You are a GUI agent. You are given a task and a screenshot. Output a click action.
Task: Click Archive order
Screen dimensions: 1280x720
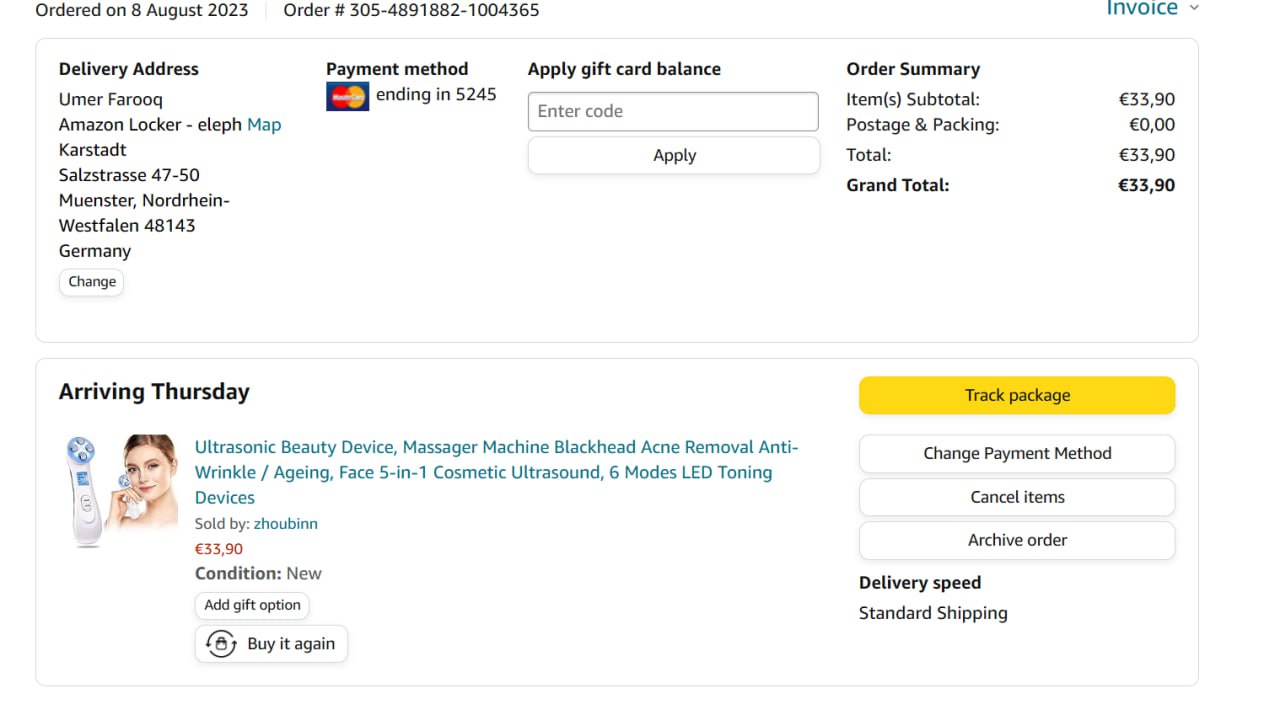pos(1017,540)
